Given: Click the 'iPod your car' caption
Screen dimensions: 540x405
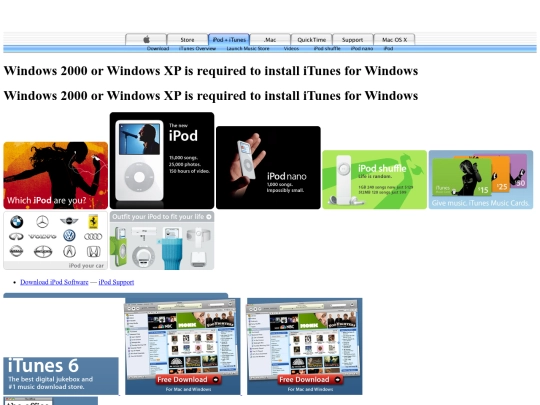Looking at the screenshot, I should (x=86, y=266).
